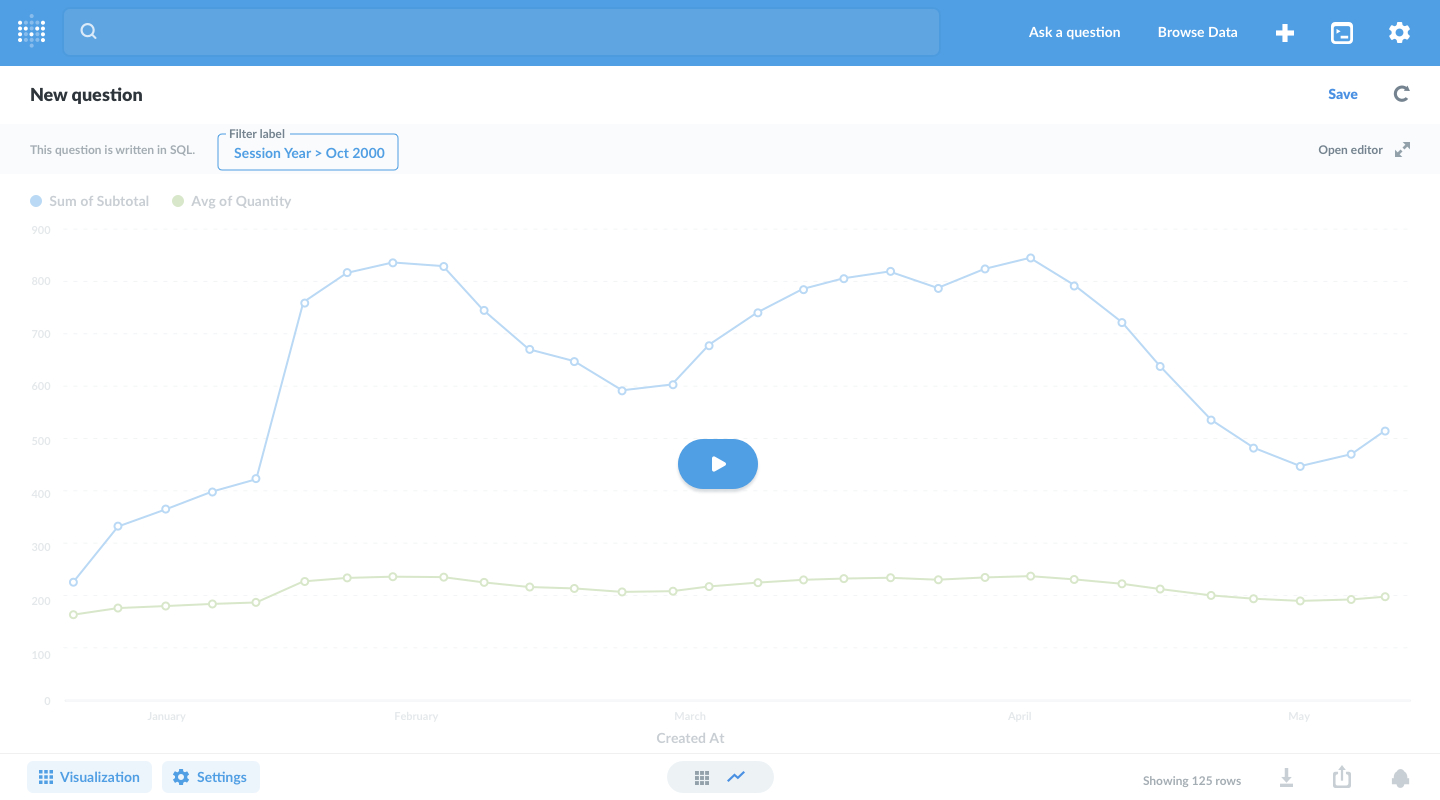Toggle the Sum of Subtotal series in legend
The image size is (1440, 800).
89,200
